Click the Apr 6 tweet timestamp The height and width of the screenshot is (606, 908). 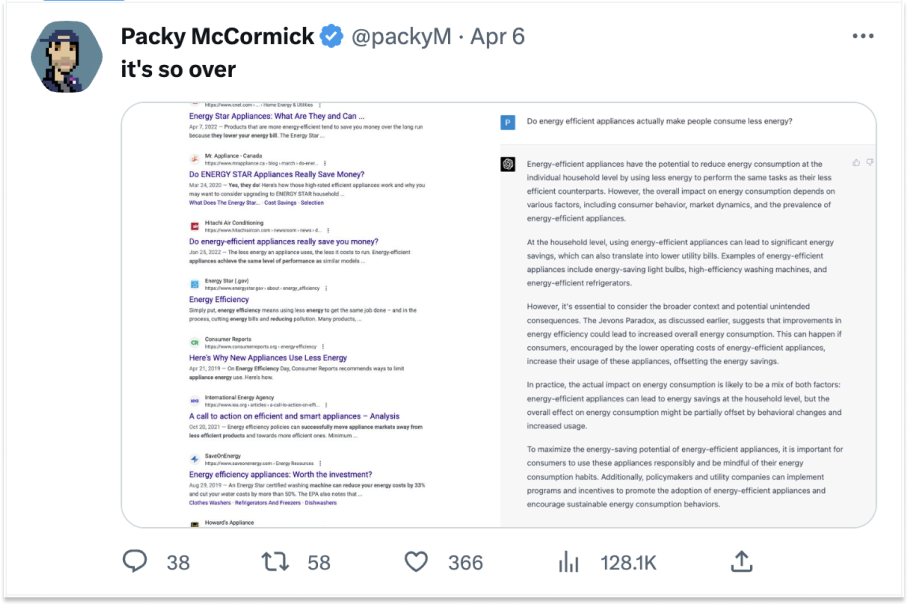pos(496,37)
